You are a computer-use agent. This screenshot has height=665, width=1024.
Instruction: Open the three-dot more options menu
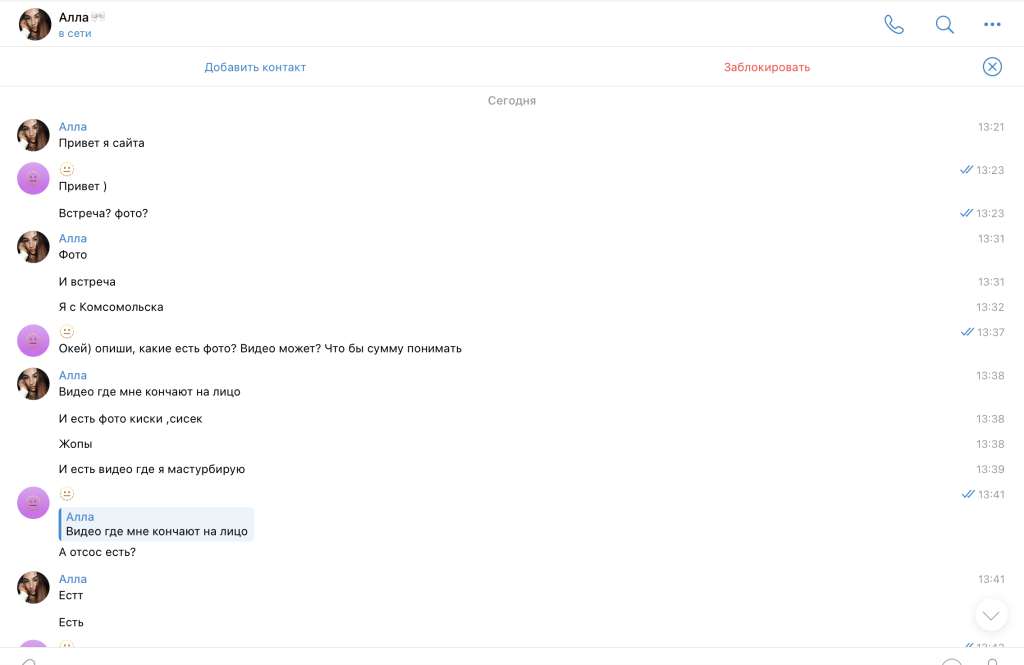tap(992, 25)
